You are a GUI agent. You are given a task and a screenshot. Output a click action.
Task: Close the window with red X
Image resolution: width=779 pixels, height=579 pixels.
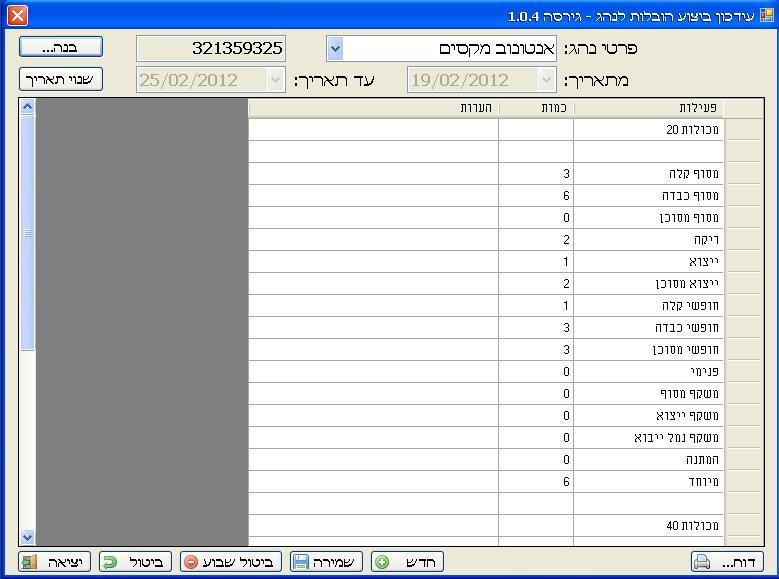17,16
